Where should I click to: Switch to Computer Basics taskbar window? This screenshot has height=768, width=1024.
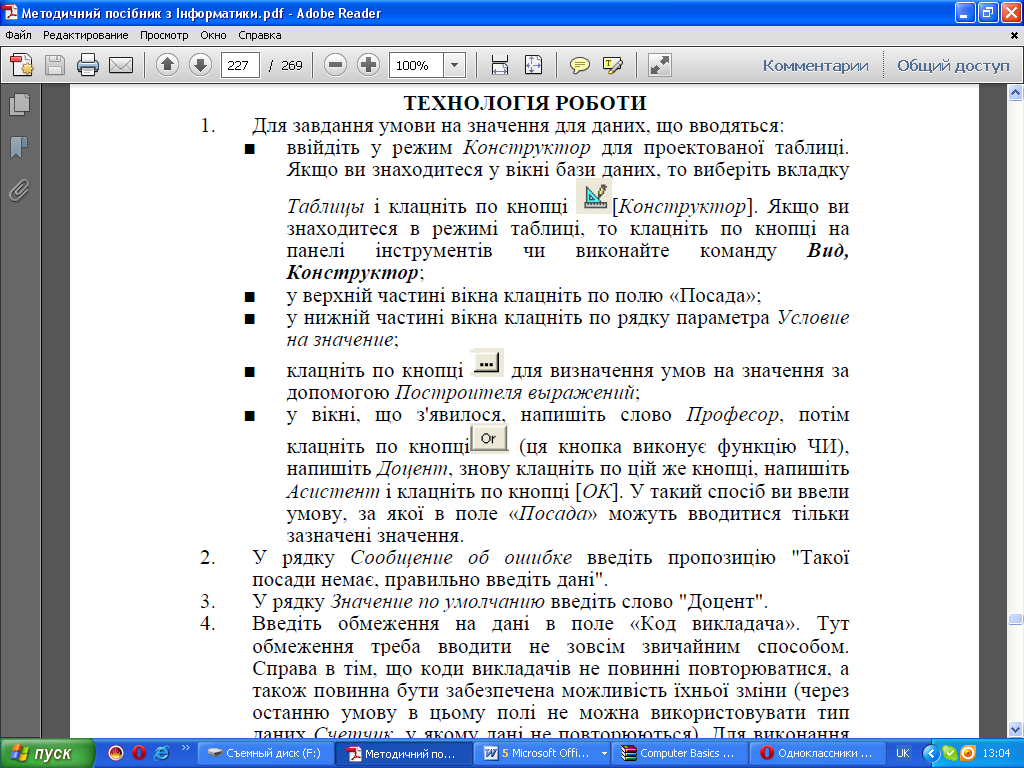coord(679,753)
